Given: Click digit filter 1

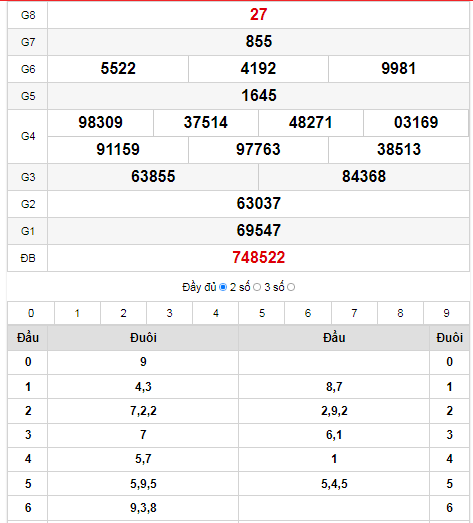Looking at the screenshot, I should pos(77,313).
